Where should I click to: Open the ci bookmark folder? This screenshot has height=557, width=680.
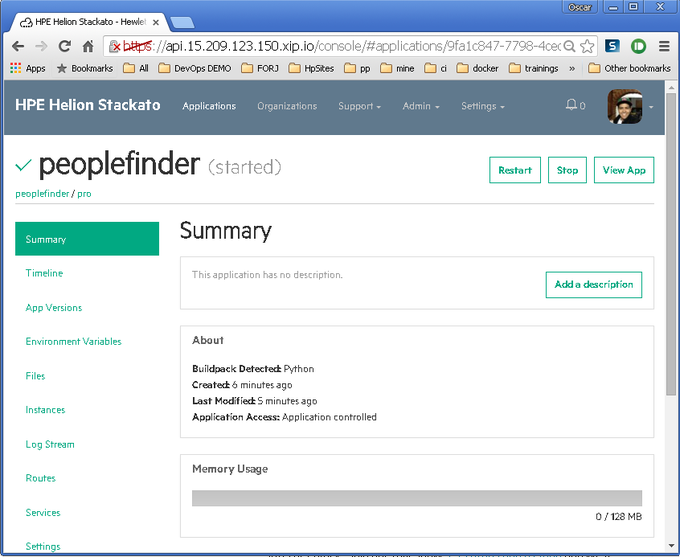435,68
